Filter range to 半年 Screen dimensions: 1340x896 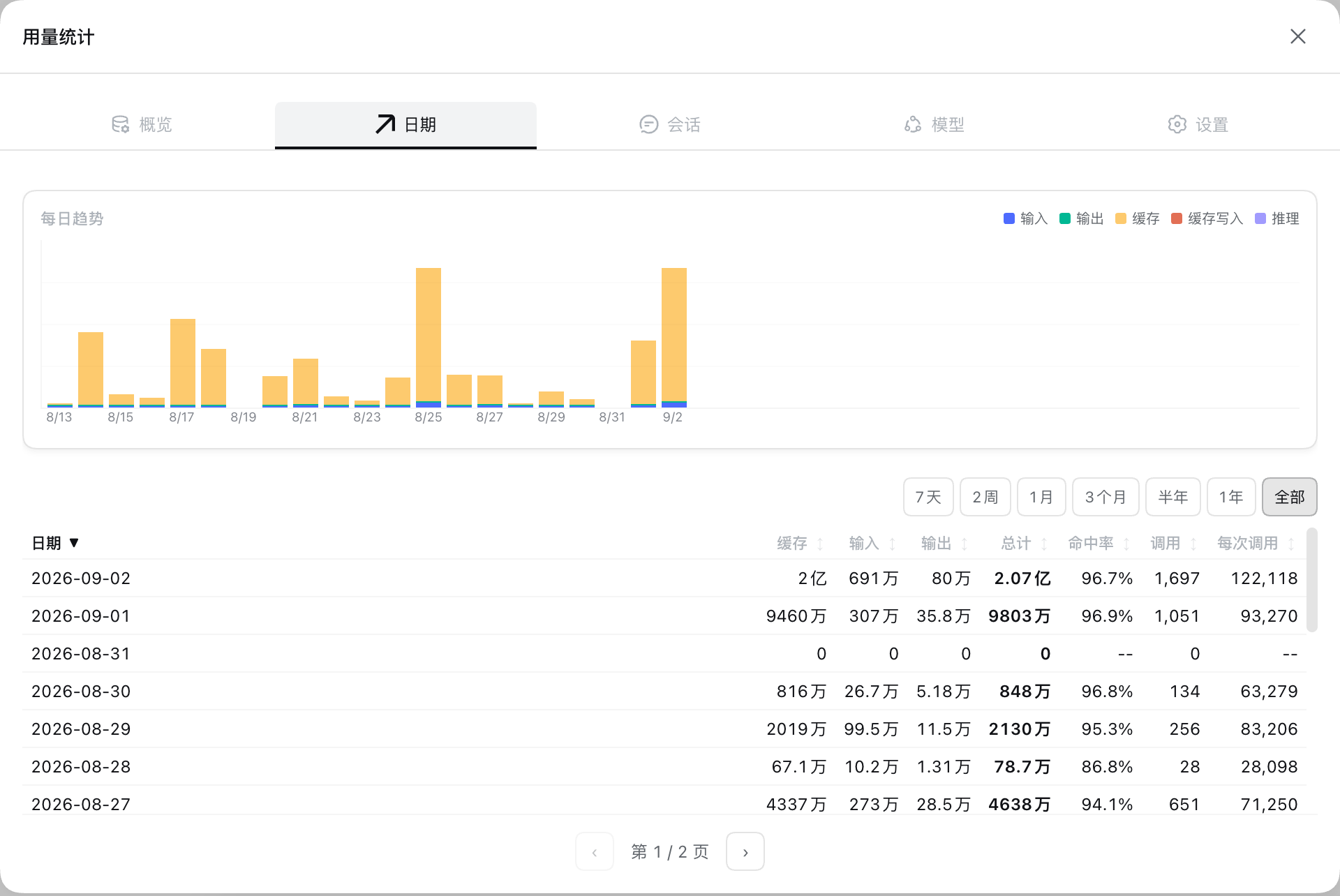click(1173, 497)
